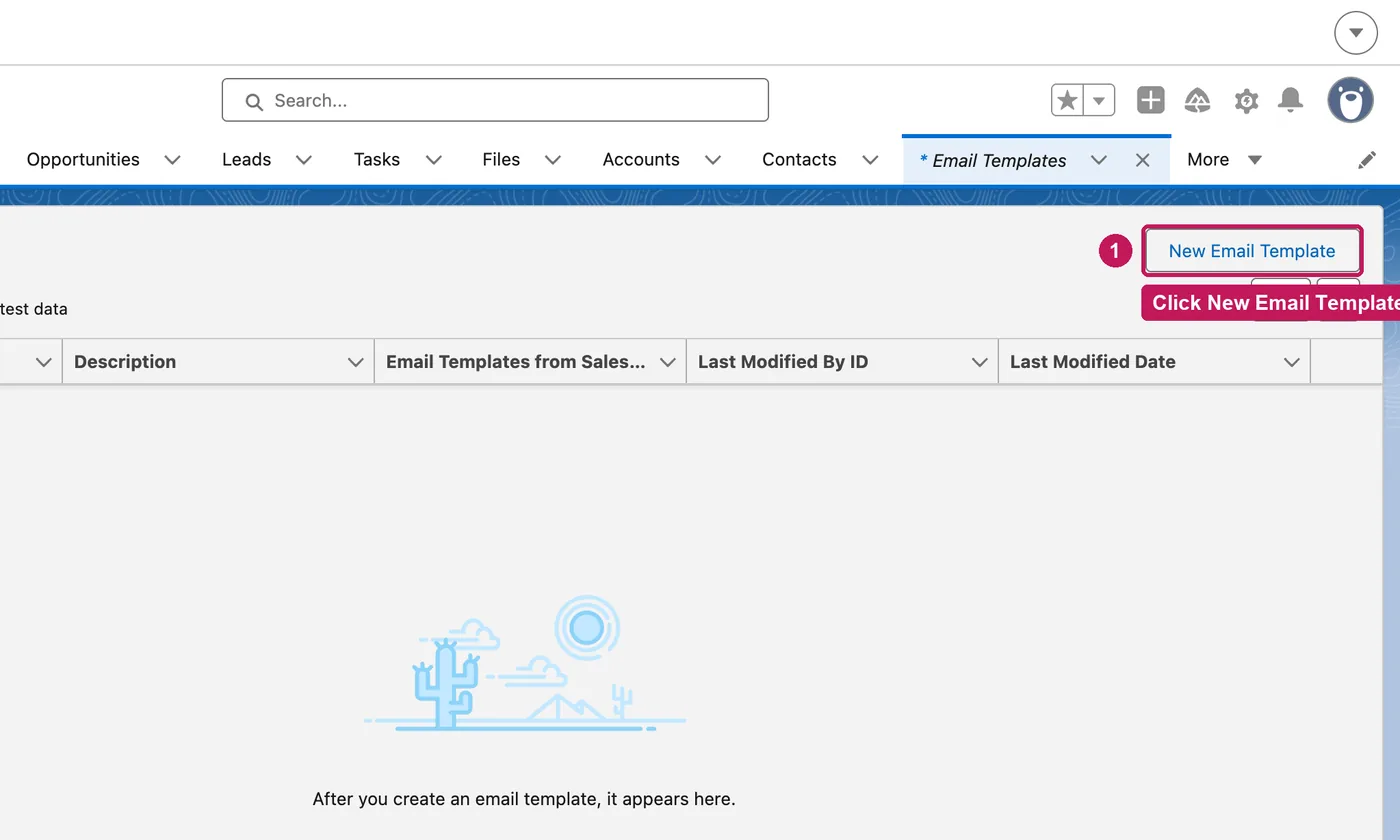Screen dimensions: 1400x840
Task: Navigate to the Contacts tab
Action: [799, 160]
